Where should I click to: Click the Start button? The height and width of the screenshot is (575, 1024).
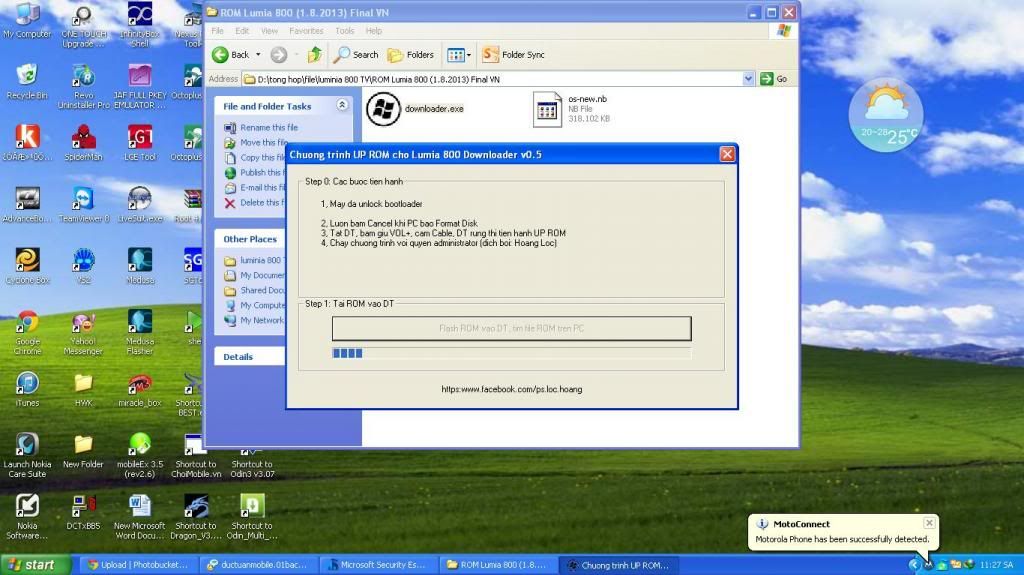pyautogui.click(x=35, y=565)
